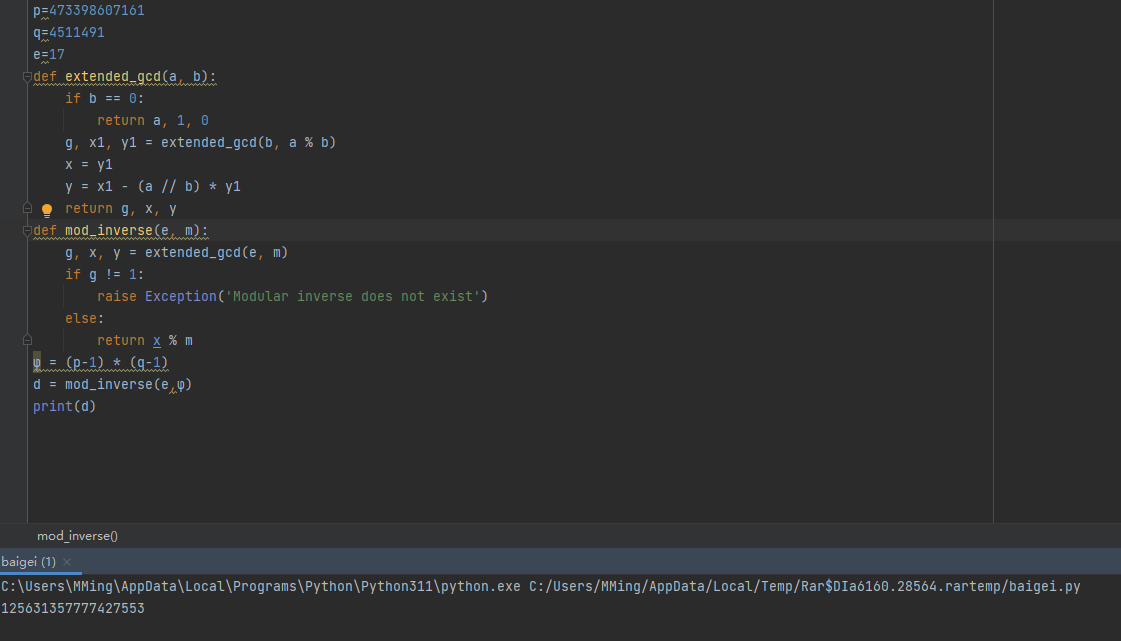Click the underlined x in return x % m
The image size is (1121, 641).
coord(157,340)
